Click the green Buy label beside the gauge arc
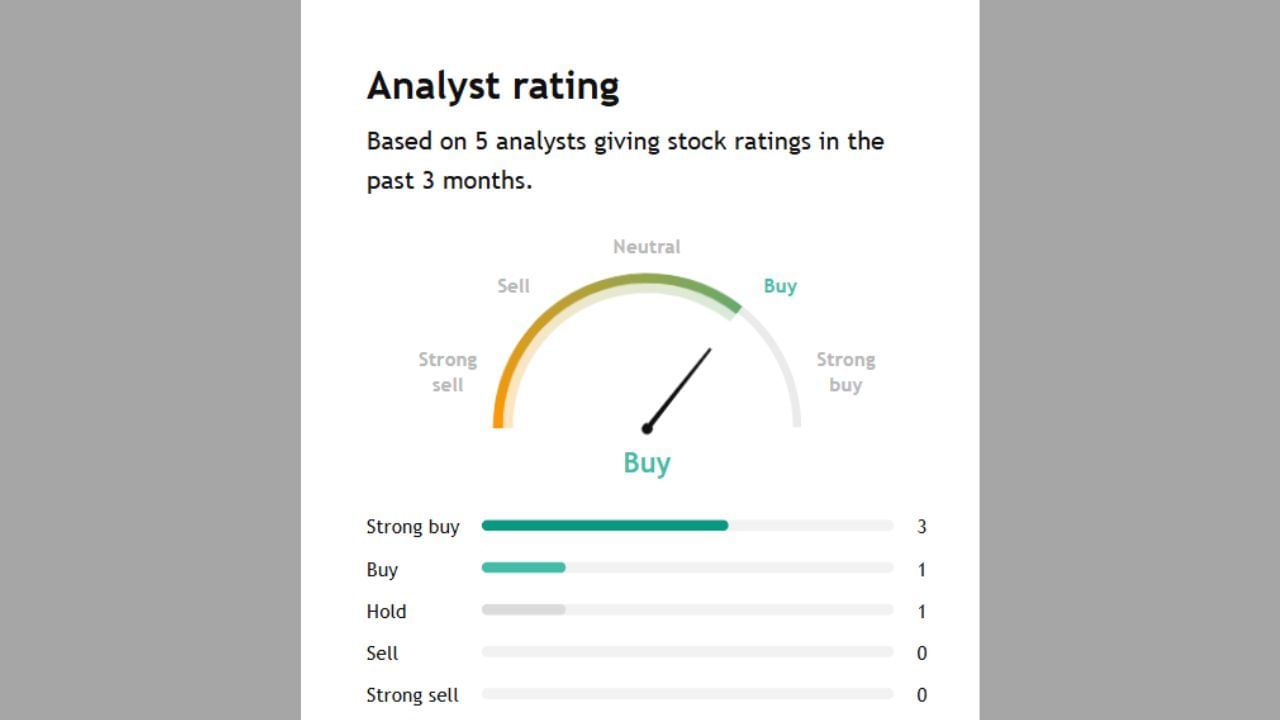Image resolution: width=1280 pixels, height=720 pixels. point(780,286)
